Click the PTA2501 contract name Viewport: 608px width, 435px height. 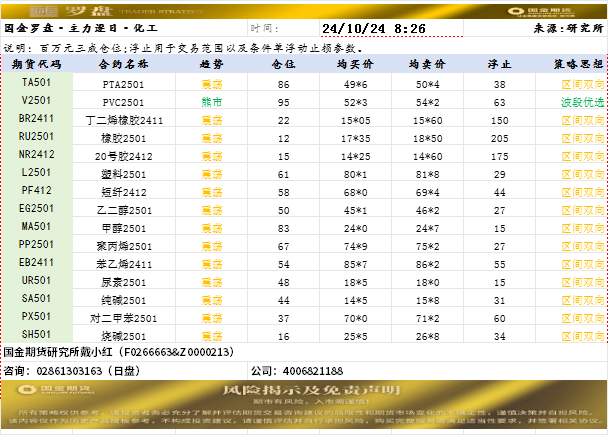123,85
